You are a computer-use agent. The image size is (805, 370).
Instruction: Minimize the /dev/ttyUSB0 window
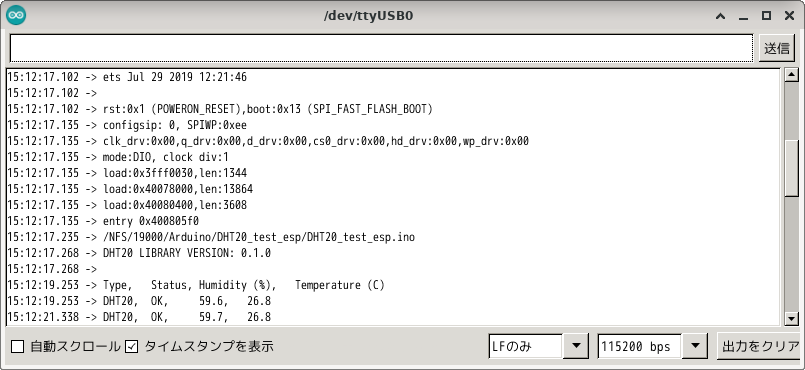point(743,16)
